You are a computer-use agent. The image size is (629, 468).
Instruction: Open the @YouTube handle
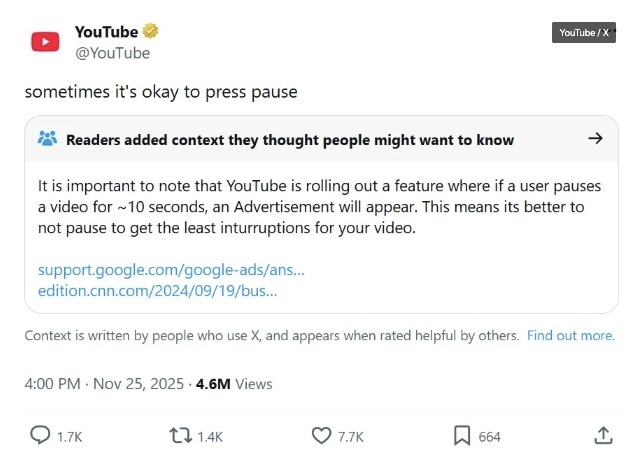[x=112, y=53]
